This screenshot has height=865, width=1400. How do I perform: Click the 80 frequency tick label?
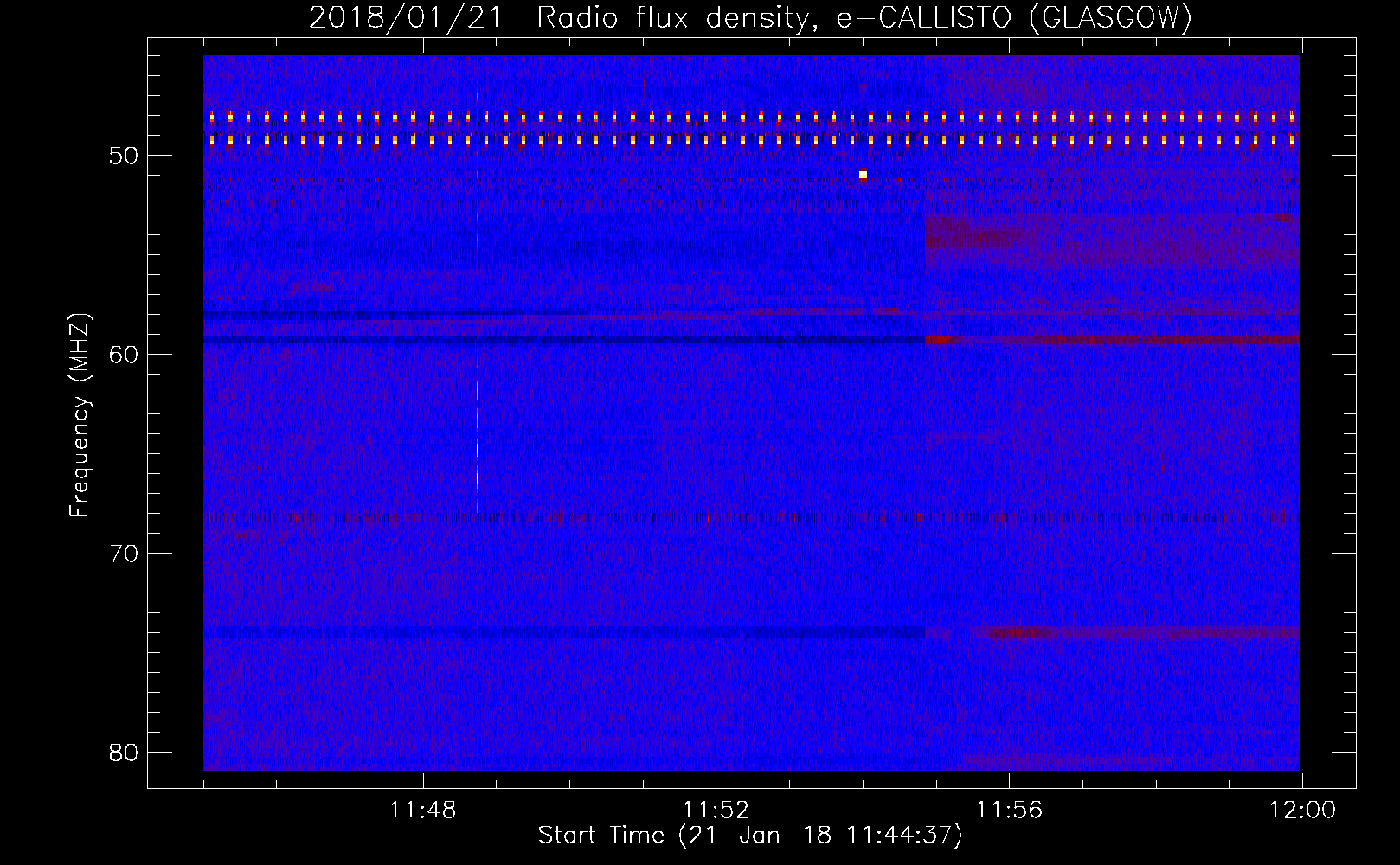coord(124,753)
